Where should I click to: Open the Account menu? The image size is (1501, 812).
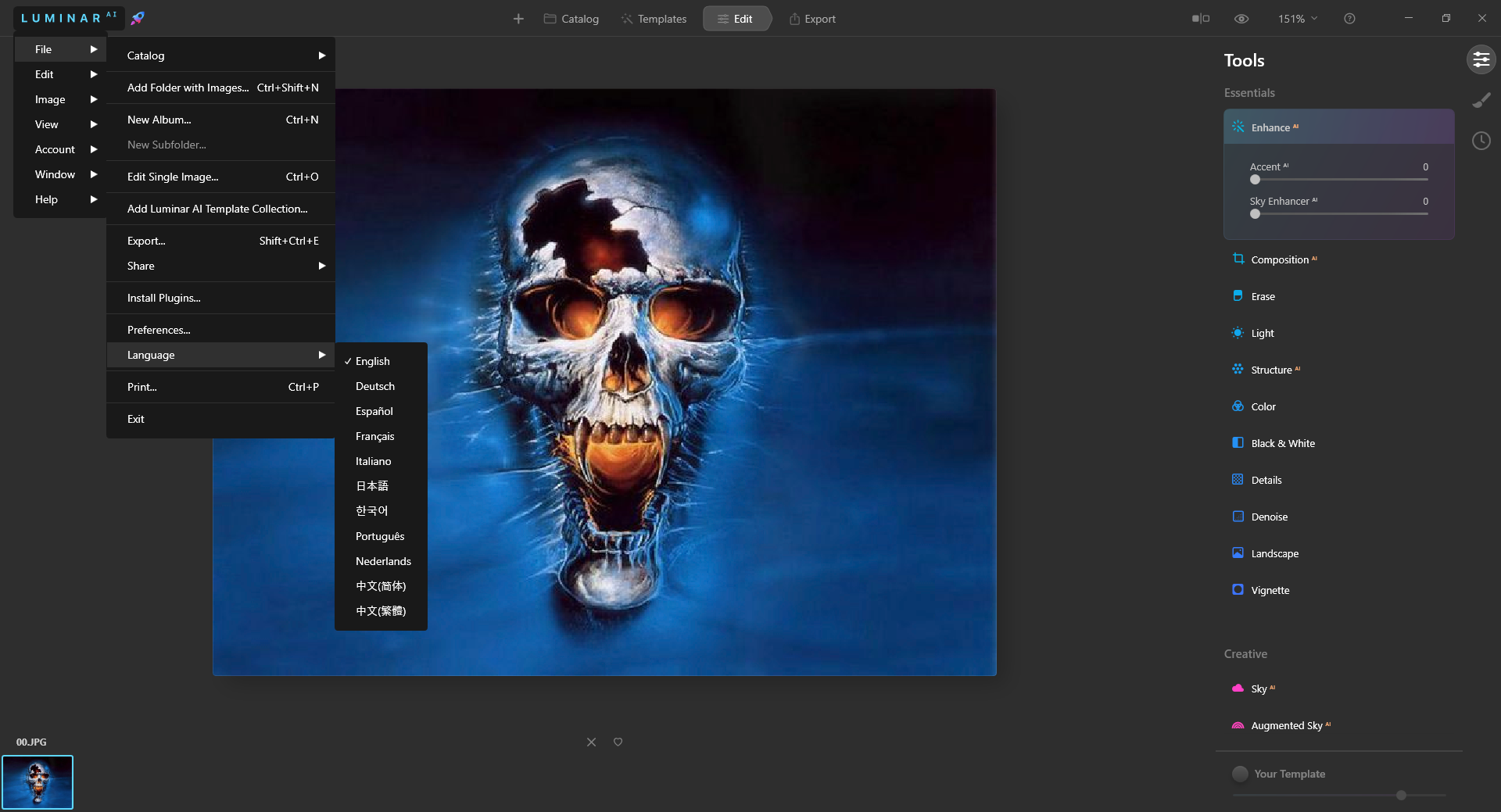coord(60,149)
